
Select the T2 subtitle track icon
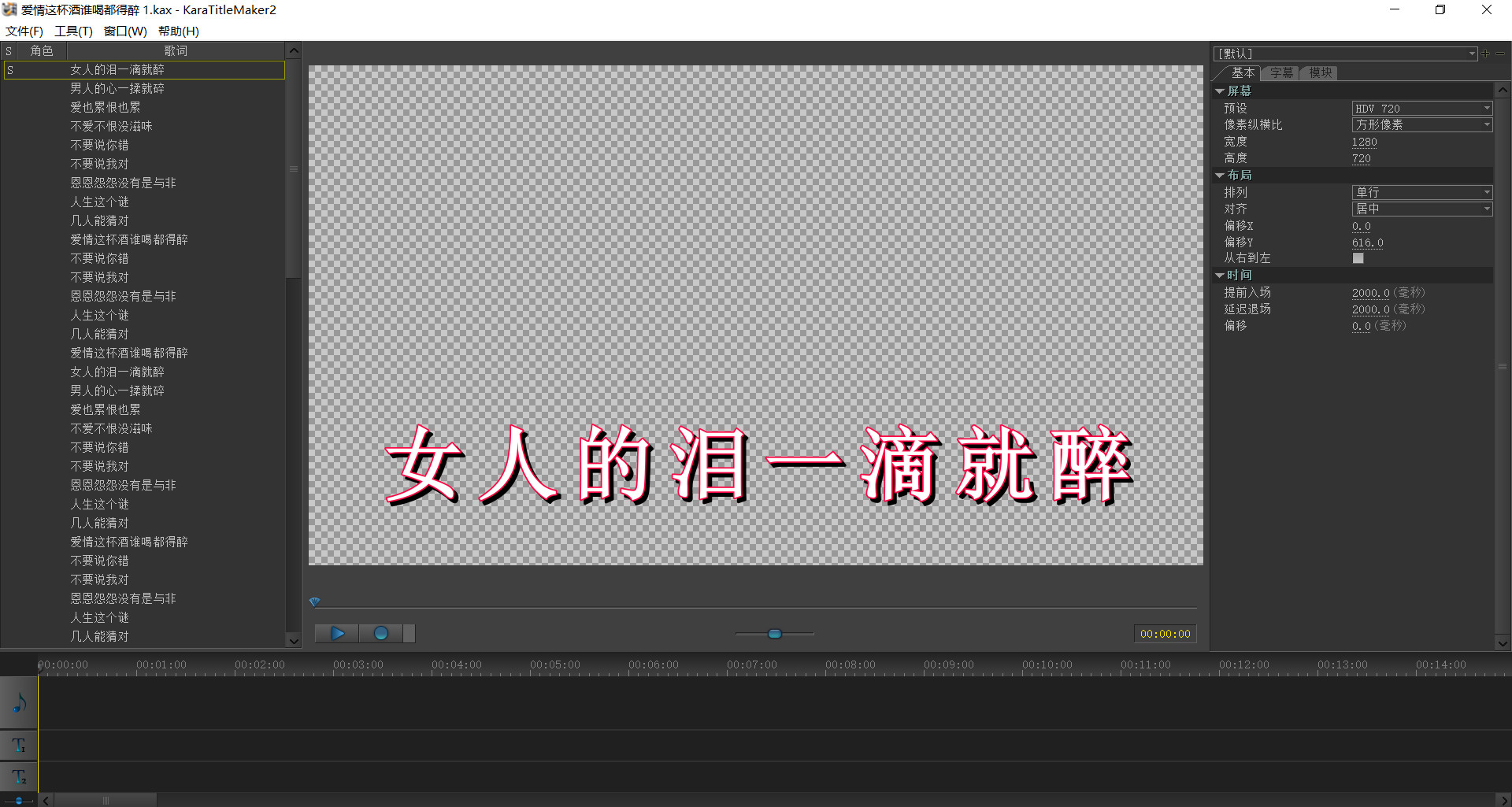click(x=19, y=776)
